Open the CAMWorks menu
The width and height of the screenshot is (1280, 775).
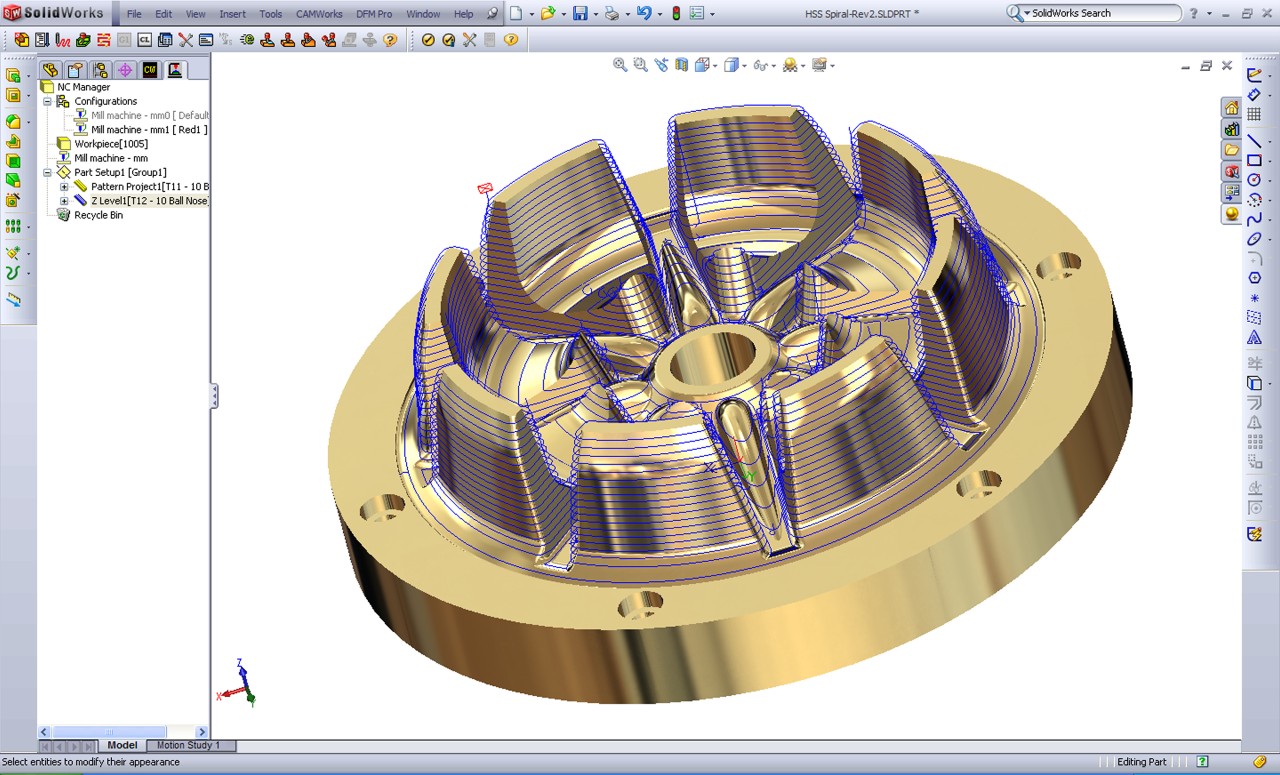(x=319, y=14)
